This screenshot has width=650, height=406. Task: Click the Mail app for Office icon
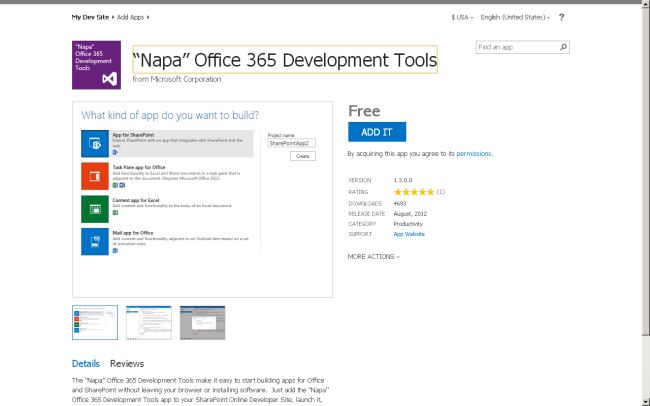click(x=95, y=242)
